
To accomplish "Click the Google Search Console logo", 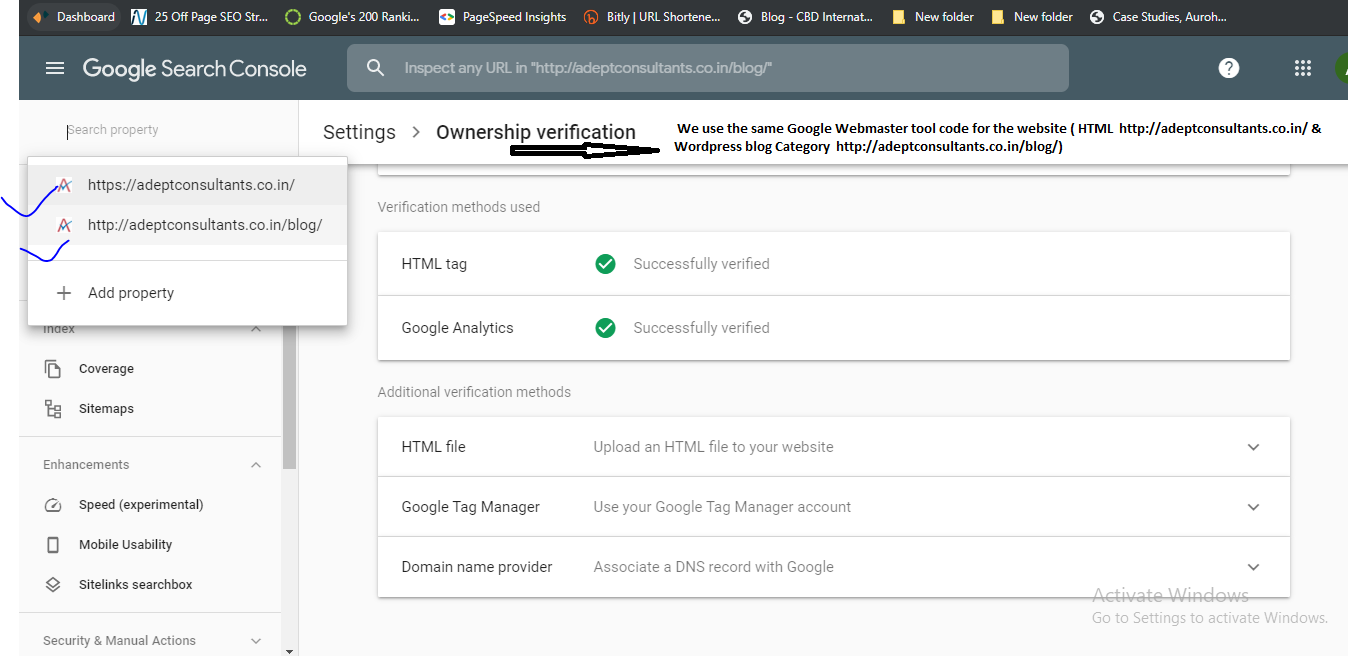I will pyautogui.click(x=195, y=68).
